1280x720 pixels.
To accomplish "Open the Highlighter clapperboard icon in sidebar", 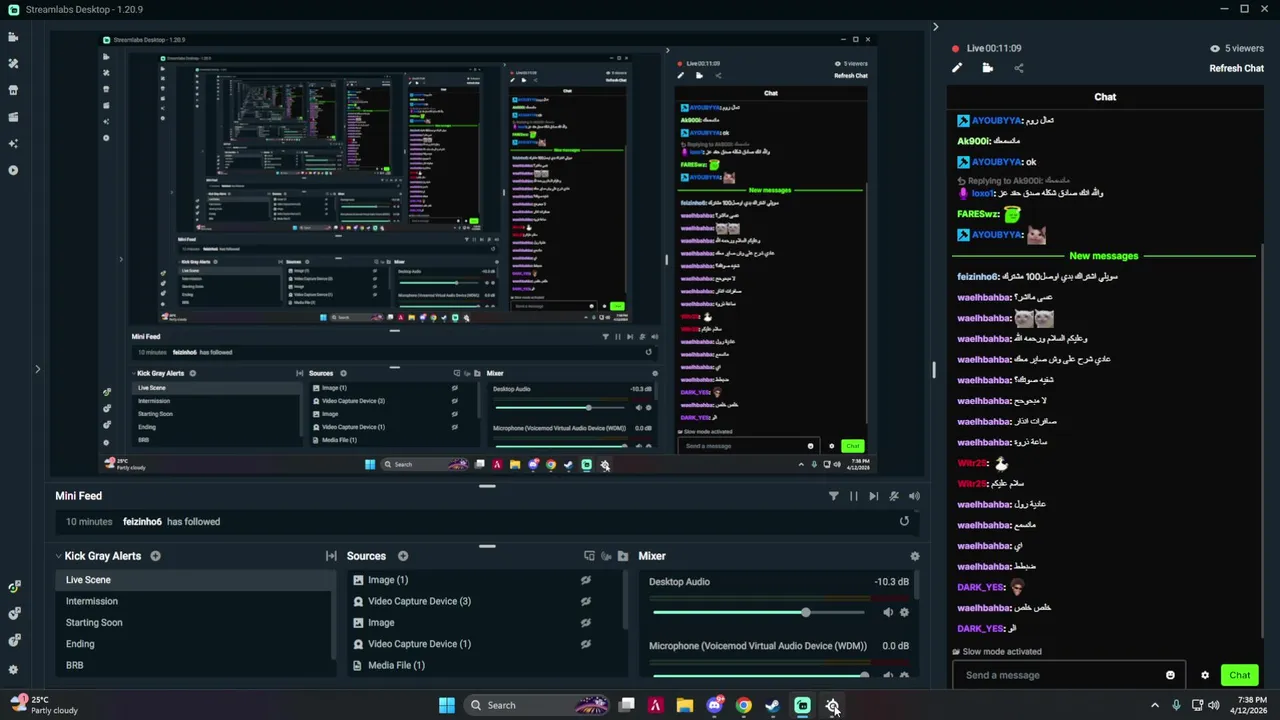I will pyautogui.click(x=13, y=117).
